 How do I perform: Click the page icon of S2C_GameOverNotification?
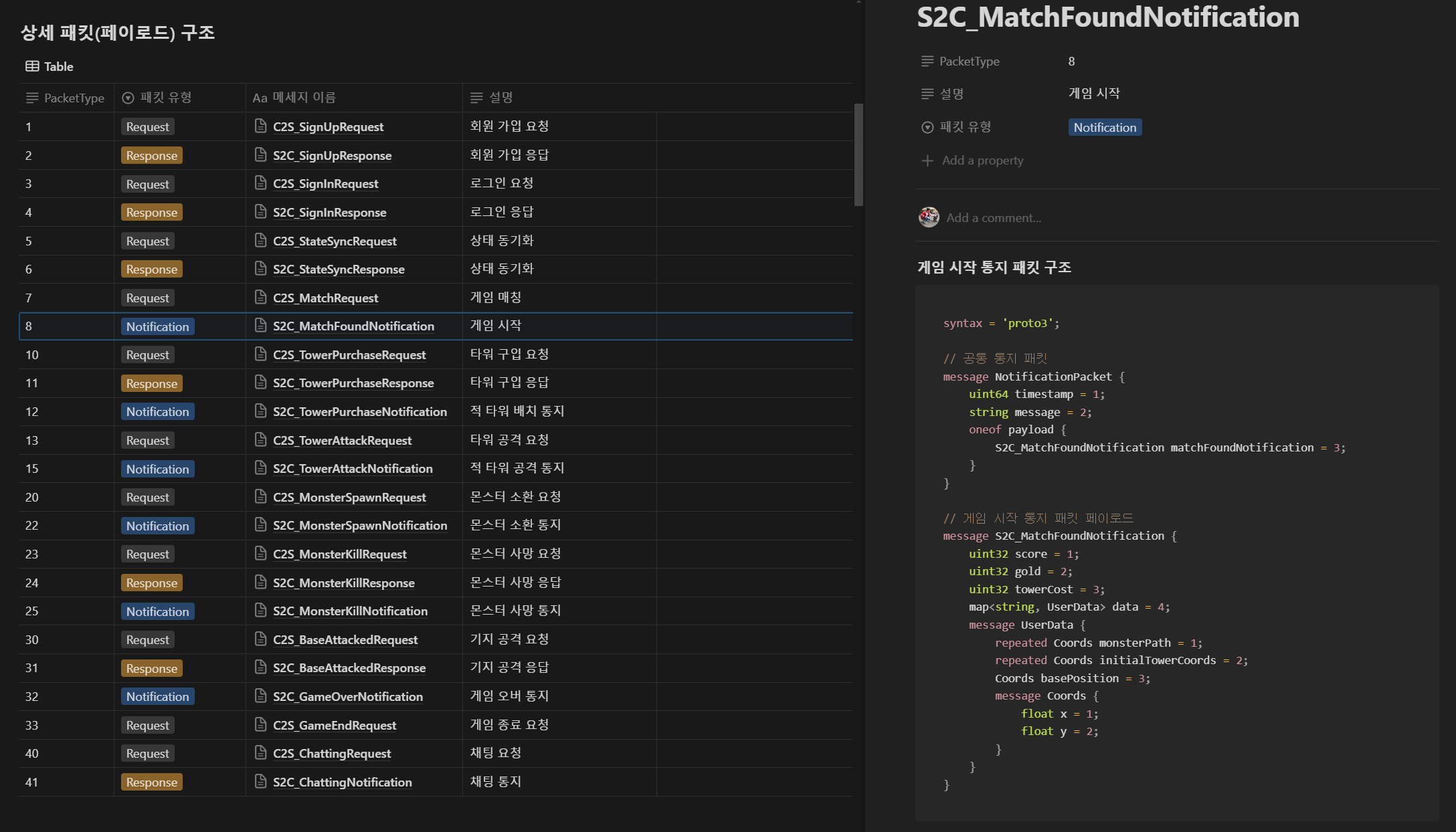pos(261,696)
